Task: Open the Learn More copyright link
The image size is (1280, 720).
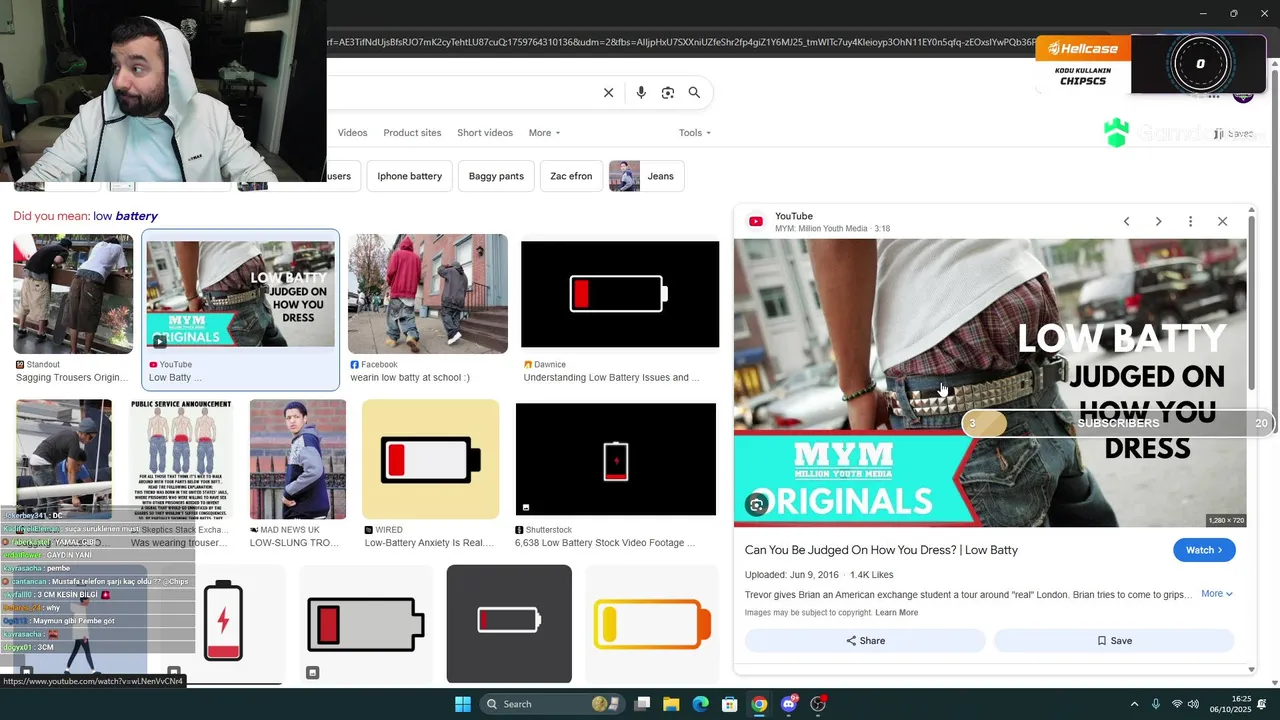Action: [896, 613]
